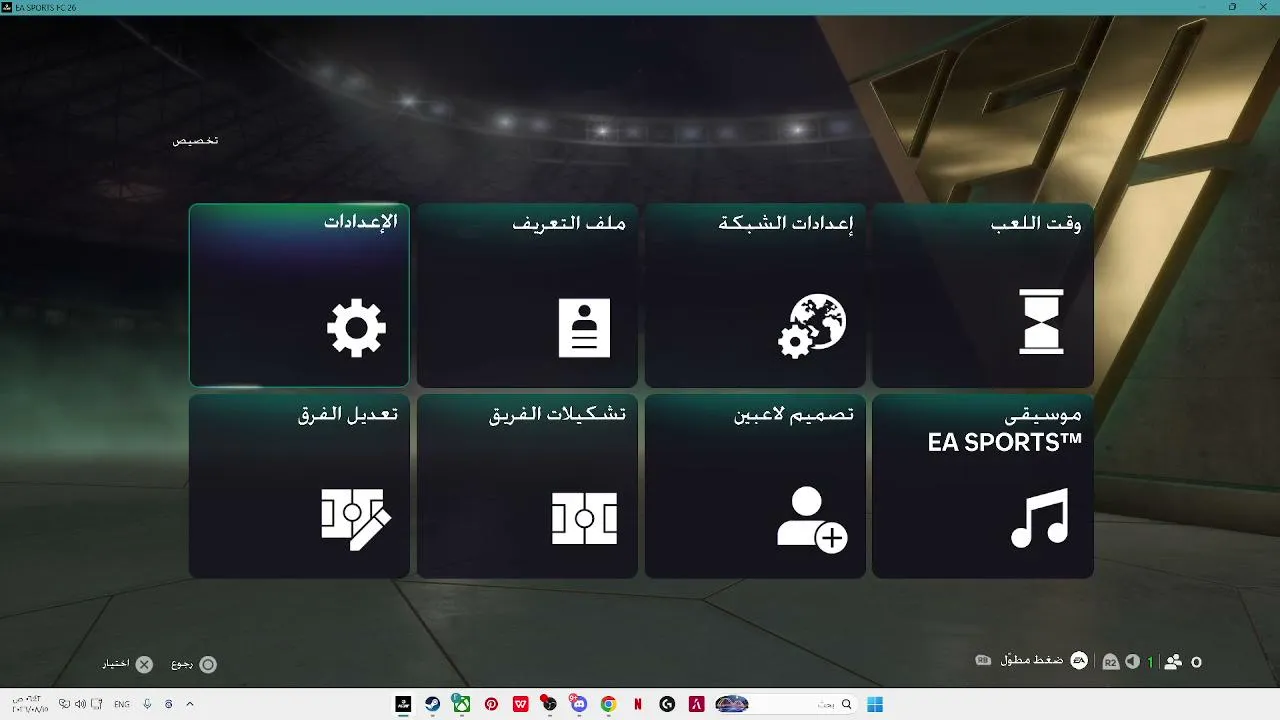Screen dimensions: 1280x720
Task: Open Netflix from the taskbar
Action: (x=638, y=704)
